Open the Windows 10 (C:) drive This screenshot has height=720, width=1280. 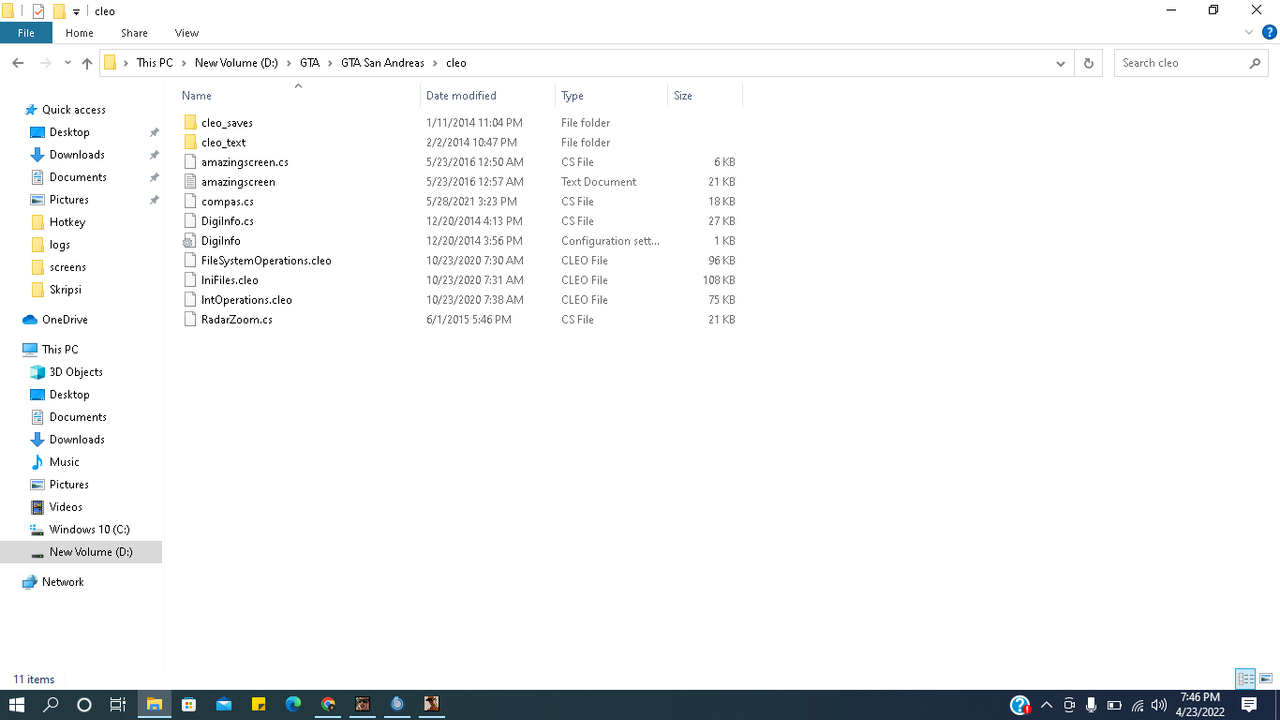[x=89, y=530]
